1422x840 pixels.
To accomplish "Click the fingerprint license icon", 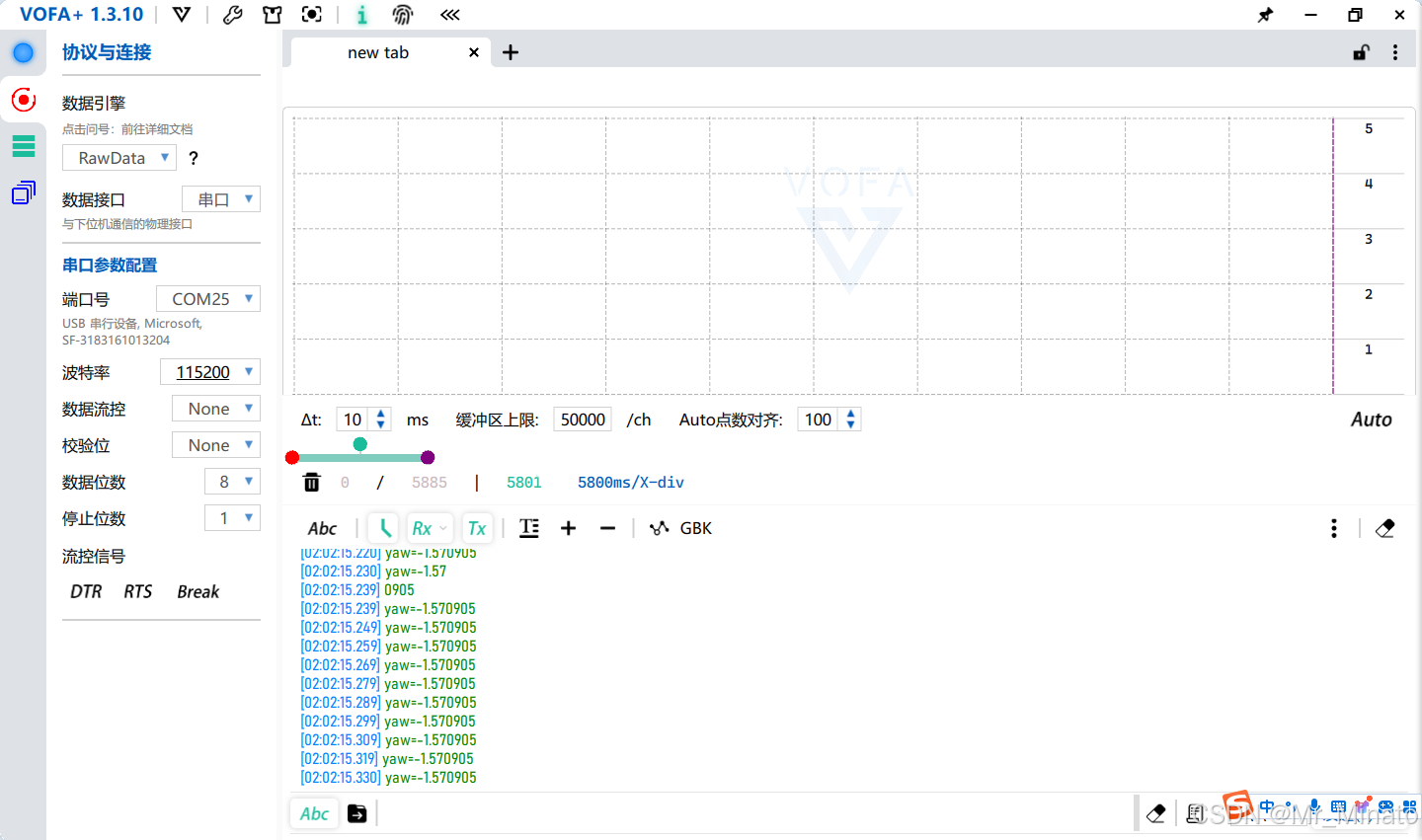I will [x=403, y=15].
